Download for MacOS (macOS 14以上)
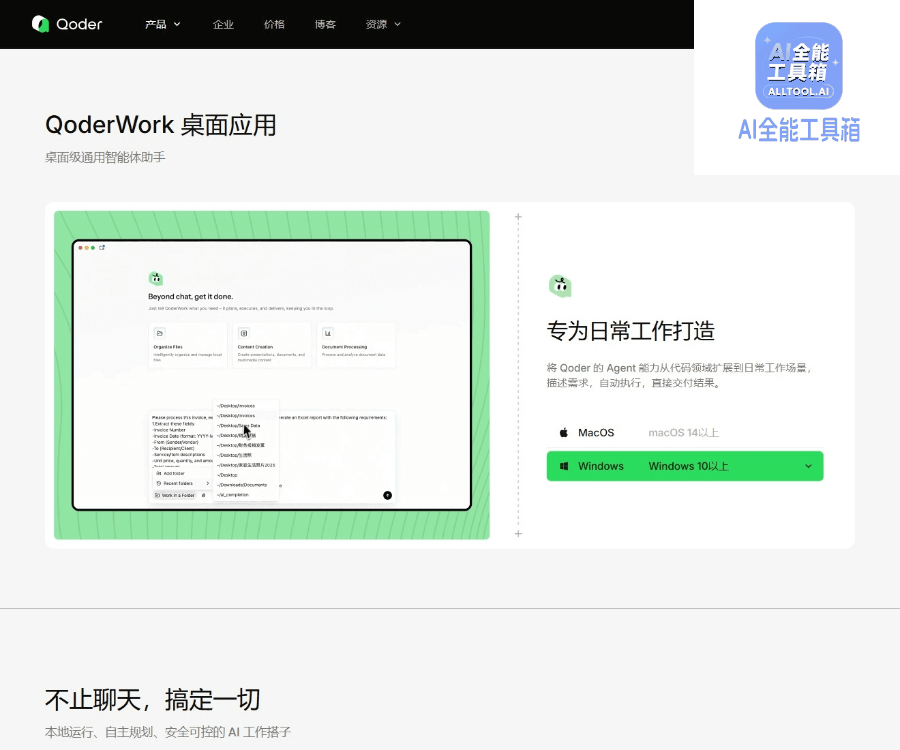Image resolution: width=900 pixels, height=750 pixels. [x=685, y=433]
